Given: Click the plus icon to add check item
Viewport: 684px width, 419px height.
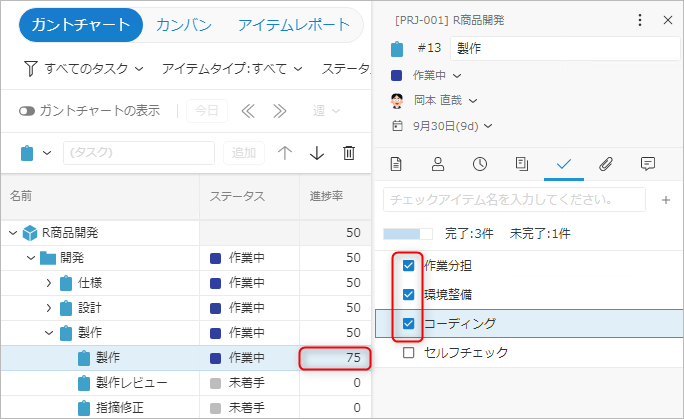Looking at the screenshot, I should 666,200.
